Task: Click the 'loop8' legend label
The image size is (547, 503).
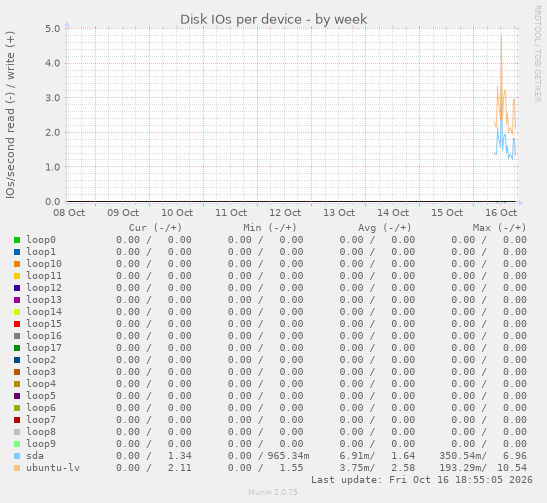Action: coord(41,432)
